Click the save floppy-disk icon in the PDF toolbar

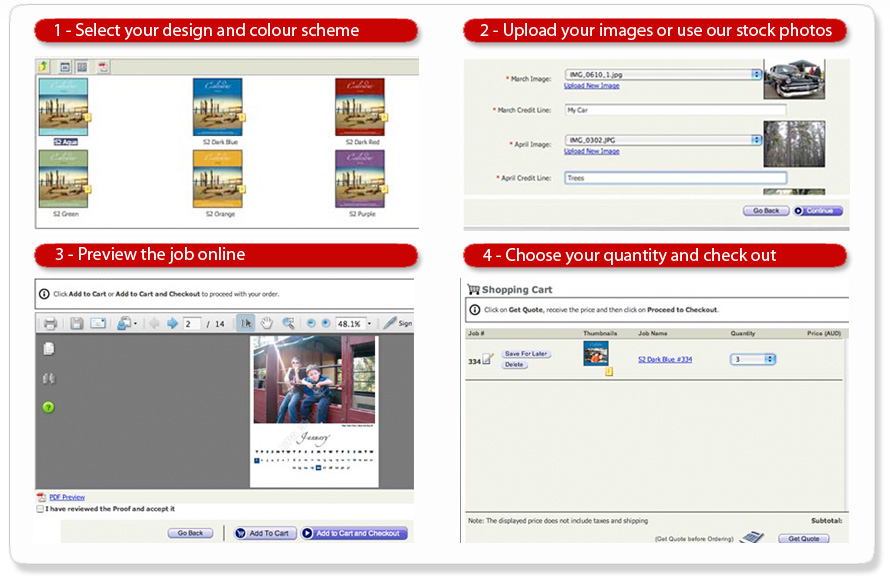tap(77, 323)
